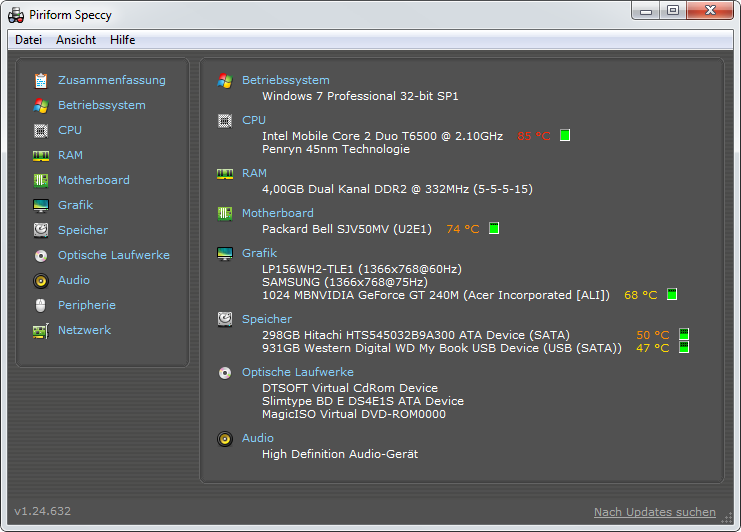
Task: Click the Grafik monitor icon in summary panel
Action: (225, 254)
